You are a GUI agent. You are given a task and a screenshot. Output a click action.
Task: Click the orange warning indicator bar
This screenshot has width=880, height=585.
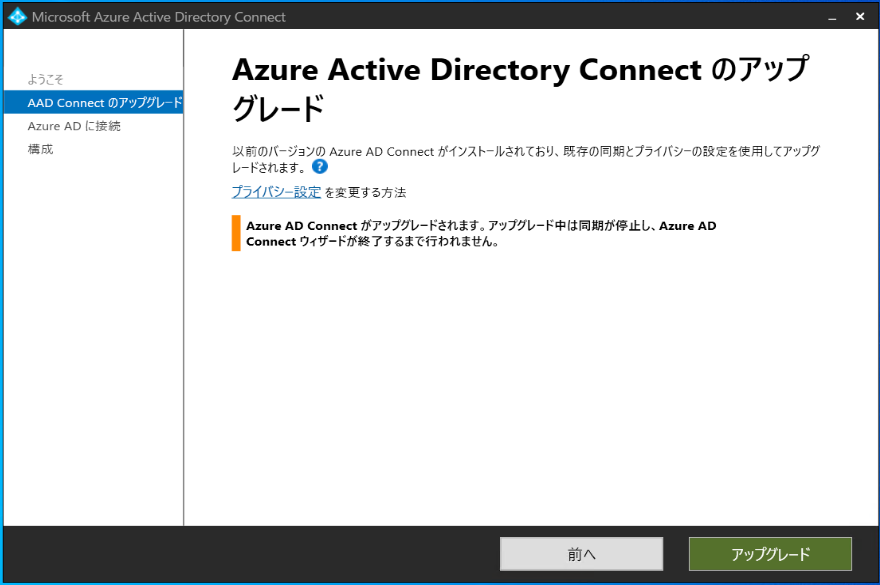pyautogui.click(x=236, y=233)
